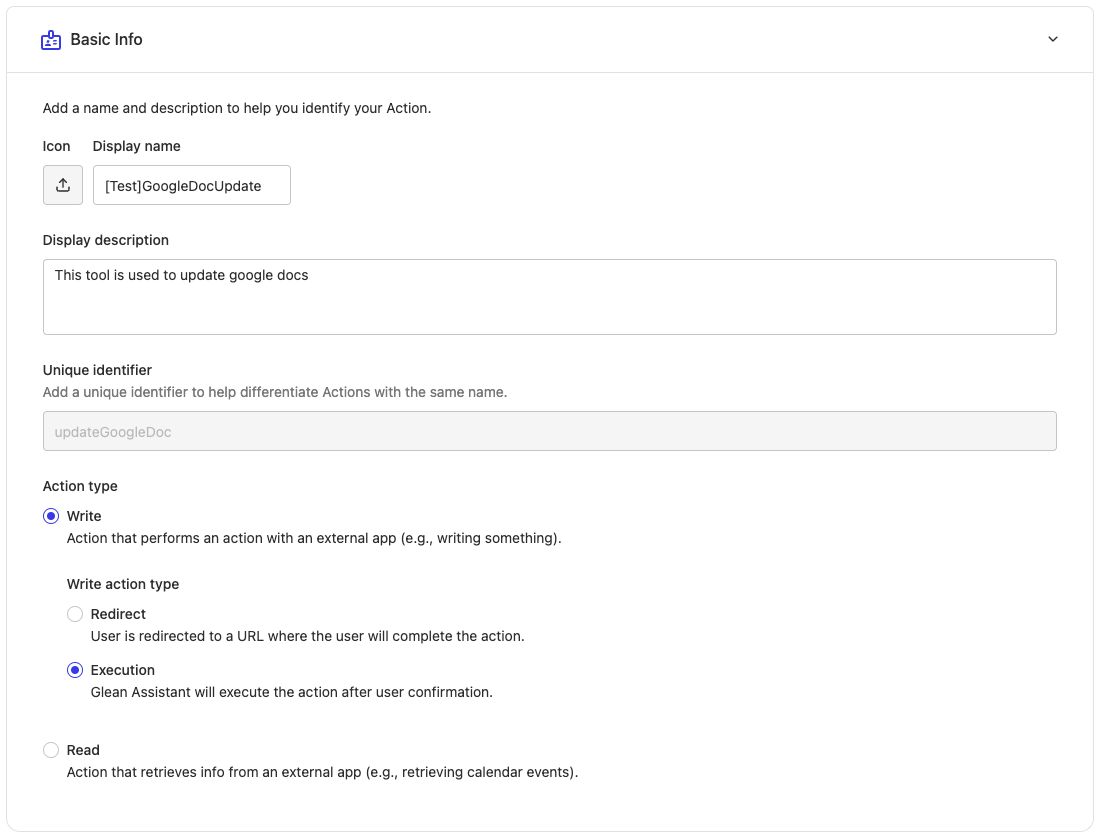Click the Write action type subheading

click(123, 584)
